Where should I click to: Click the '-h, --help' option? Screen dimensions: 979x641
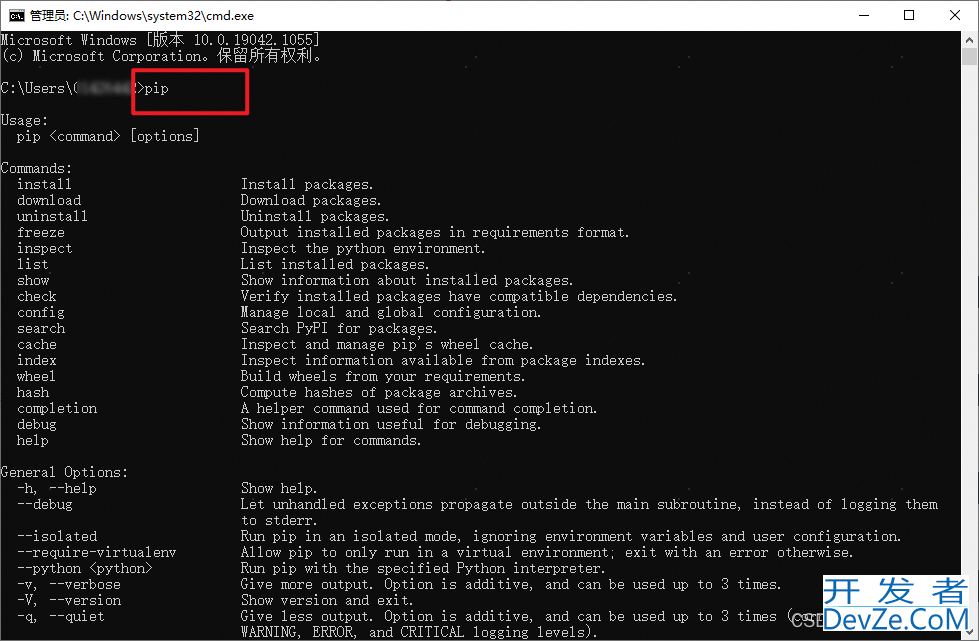point(57,489)
